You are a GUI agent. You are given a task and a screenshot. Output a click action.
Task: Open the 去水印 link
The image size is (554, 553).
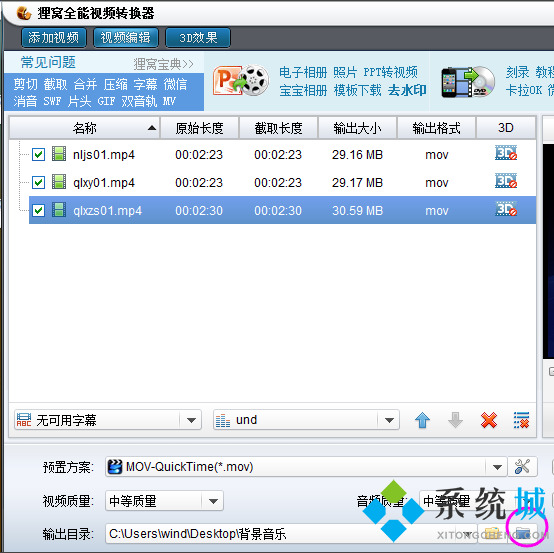click(x=407, y=90)
